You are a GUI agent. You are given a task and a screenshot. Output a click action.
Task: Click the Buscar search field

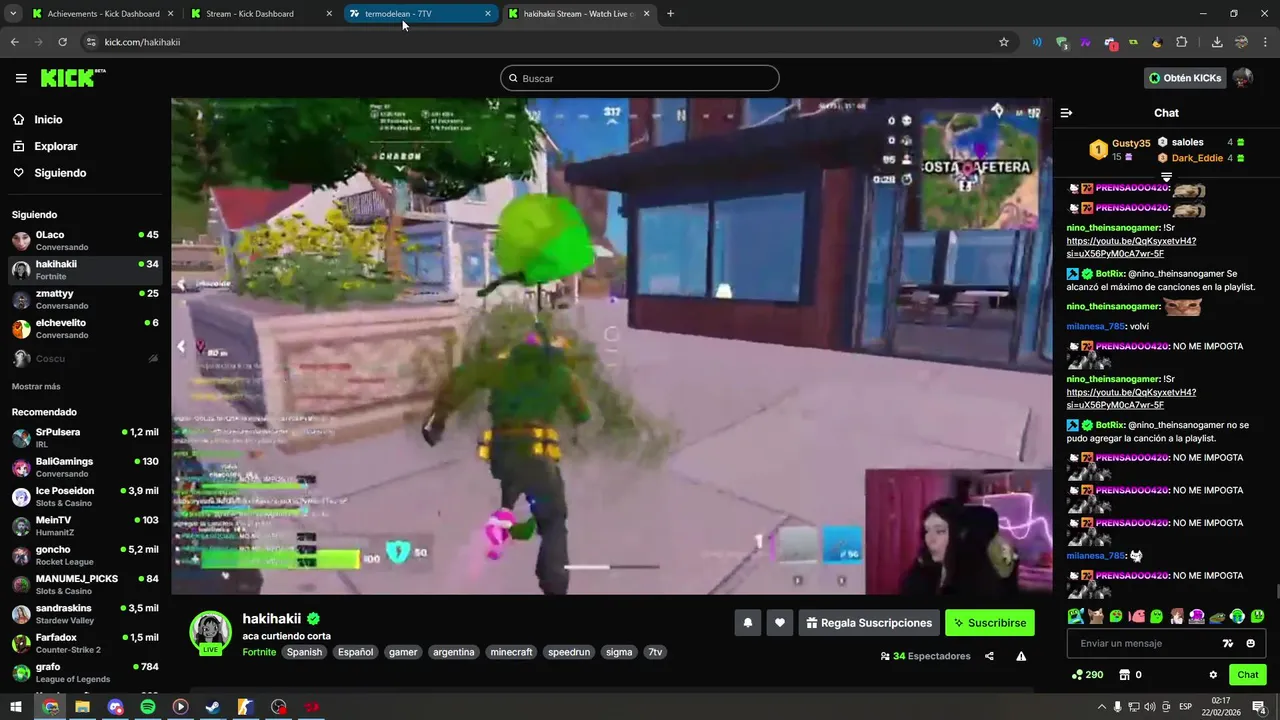(640, 78)
